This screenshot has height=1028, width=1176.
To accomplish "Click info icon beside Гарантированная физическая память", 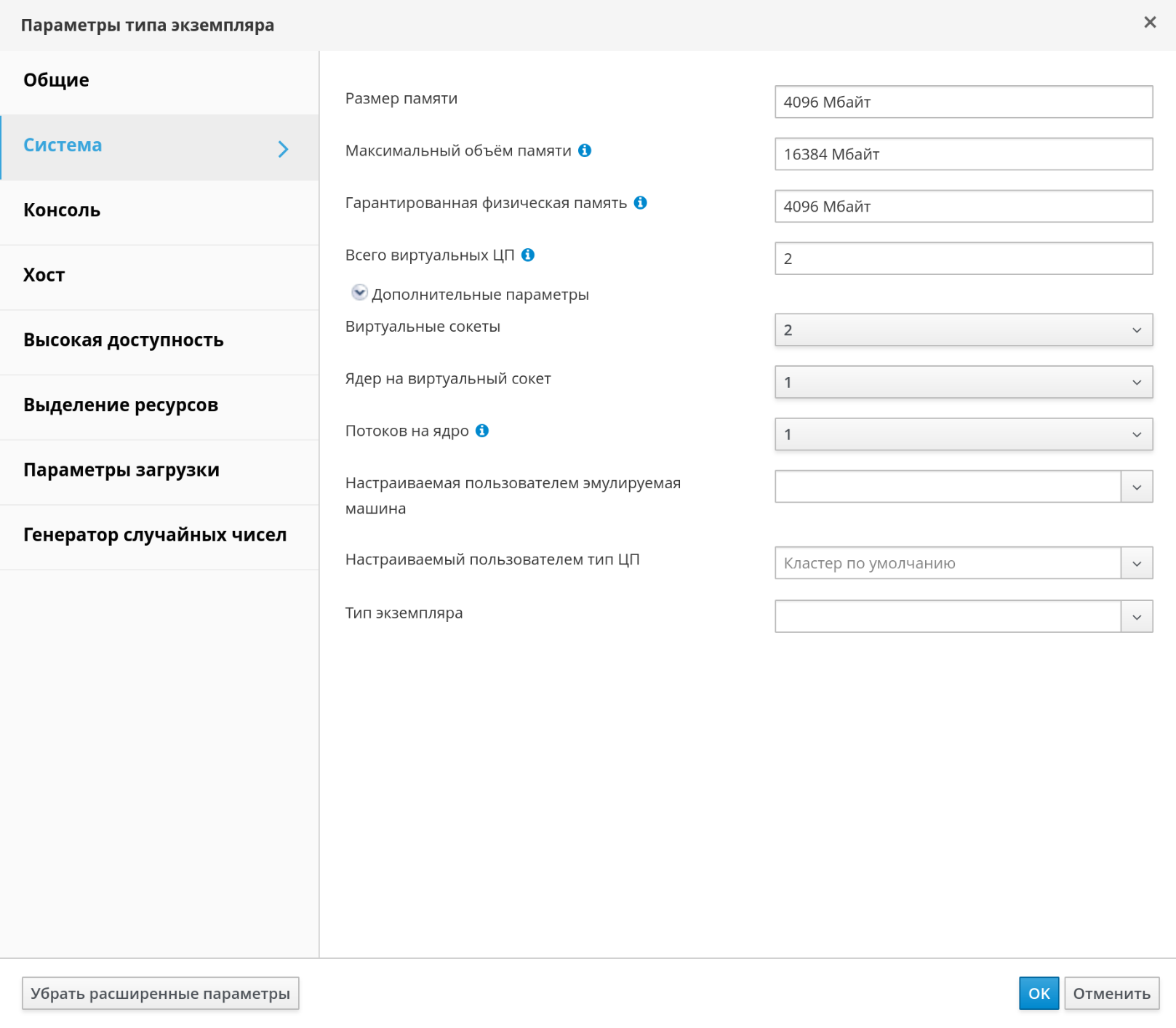I will 640,203.
